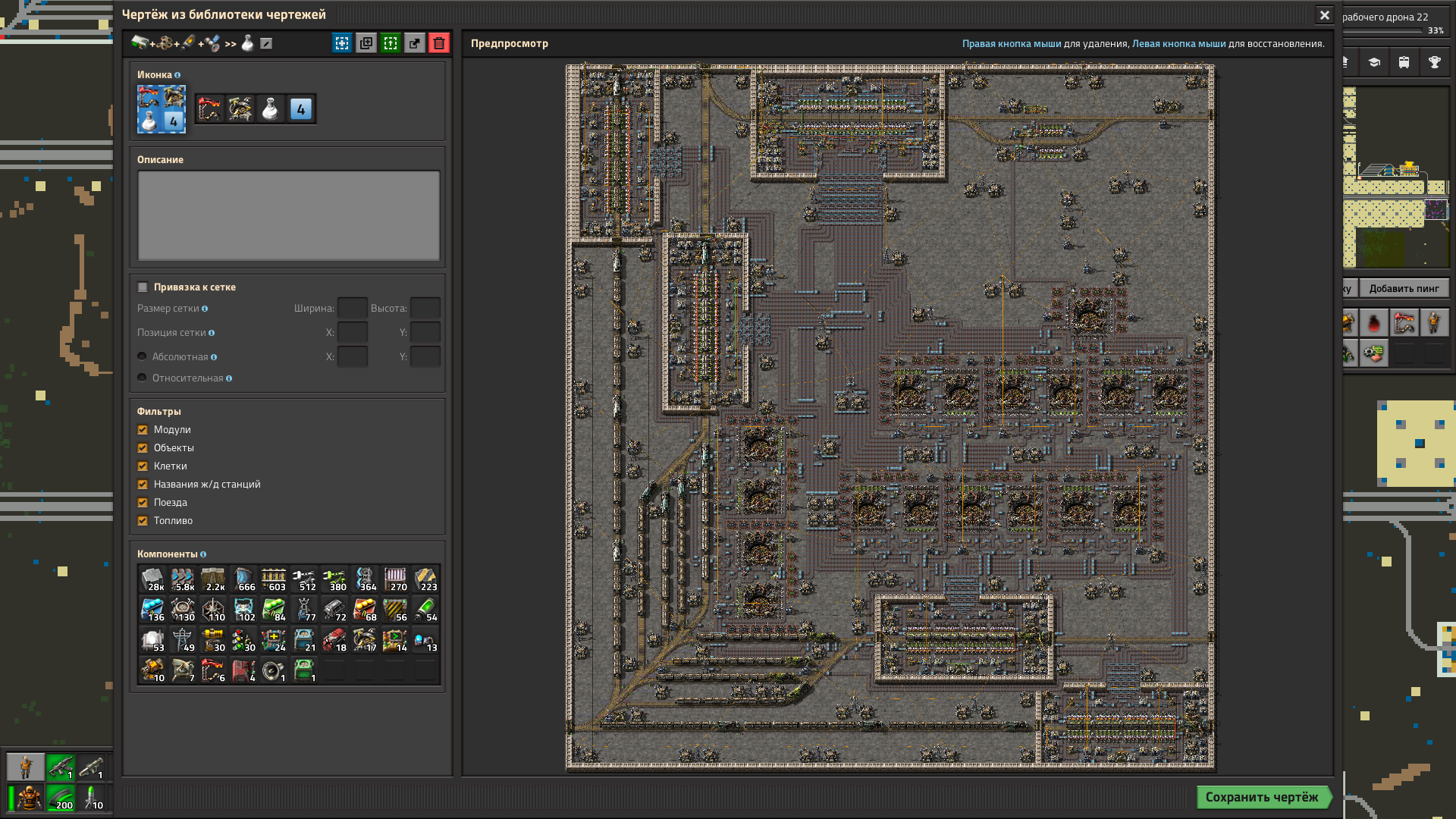
Task: Open the achievements trophy icon at top right
Action: click(1434, 62)
